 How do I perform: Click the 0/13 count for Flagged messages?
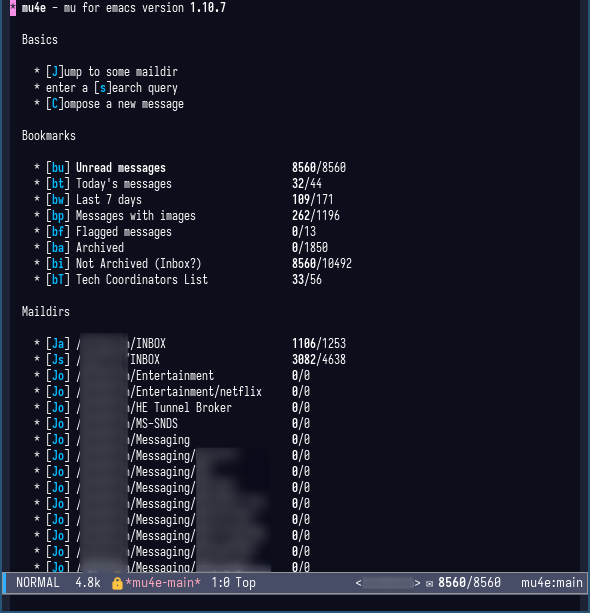(x=303, y=232)
